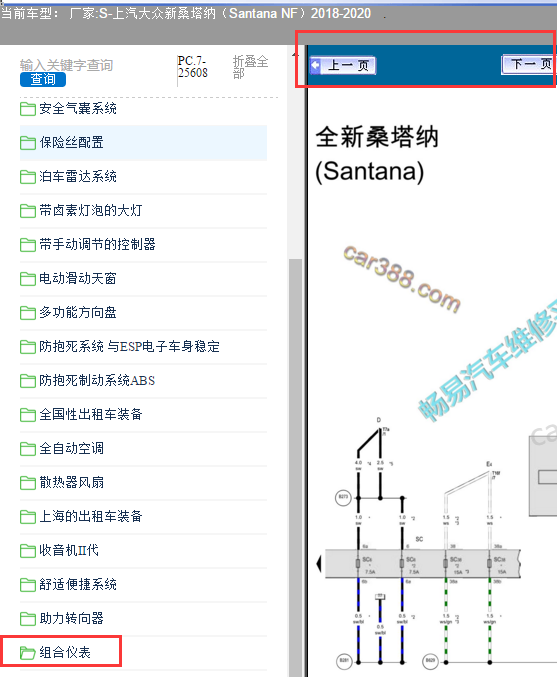Select 防抱死系统 与ESP电子车身稳定 entry text
The height and width of the screenshot is (677, 557).
pos(130,346)
